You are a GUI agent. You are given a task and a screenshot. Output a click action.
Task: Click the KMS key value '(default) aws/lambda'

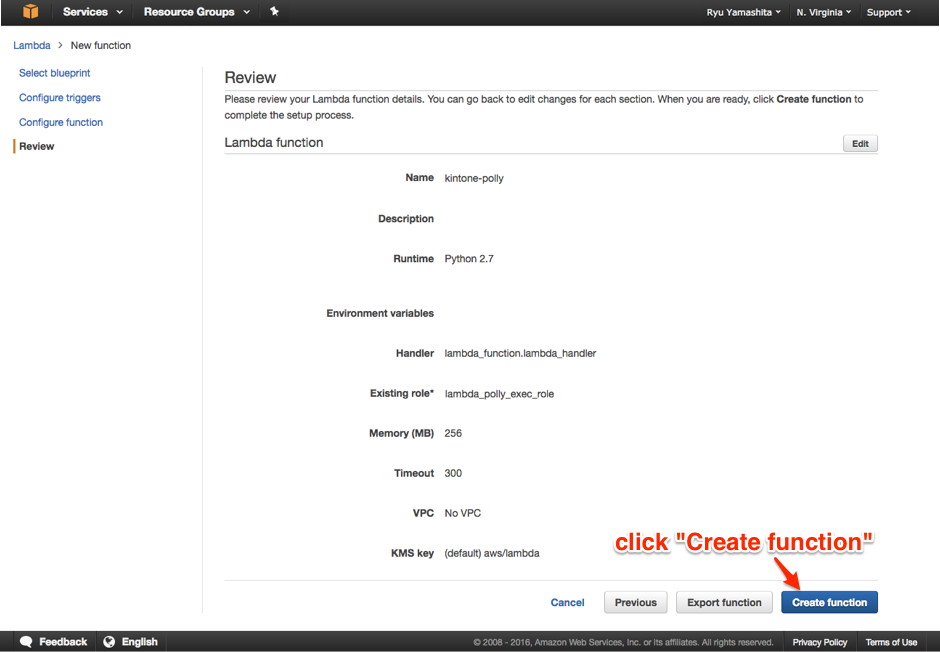click(492, 554)
